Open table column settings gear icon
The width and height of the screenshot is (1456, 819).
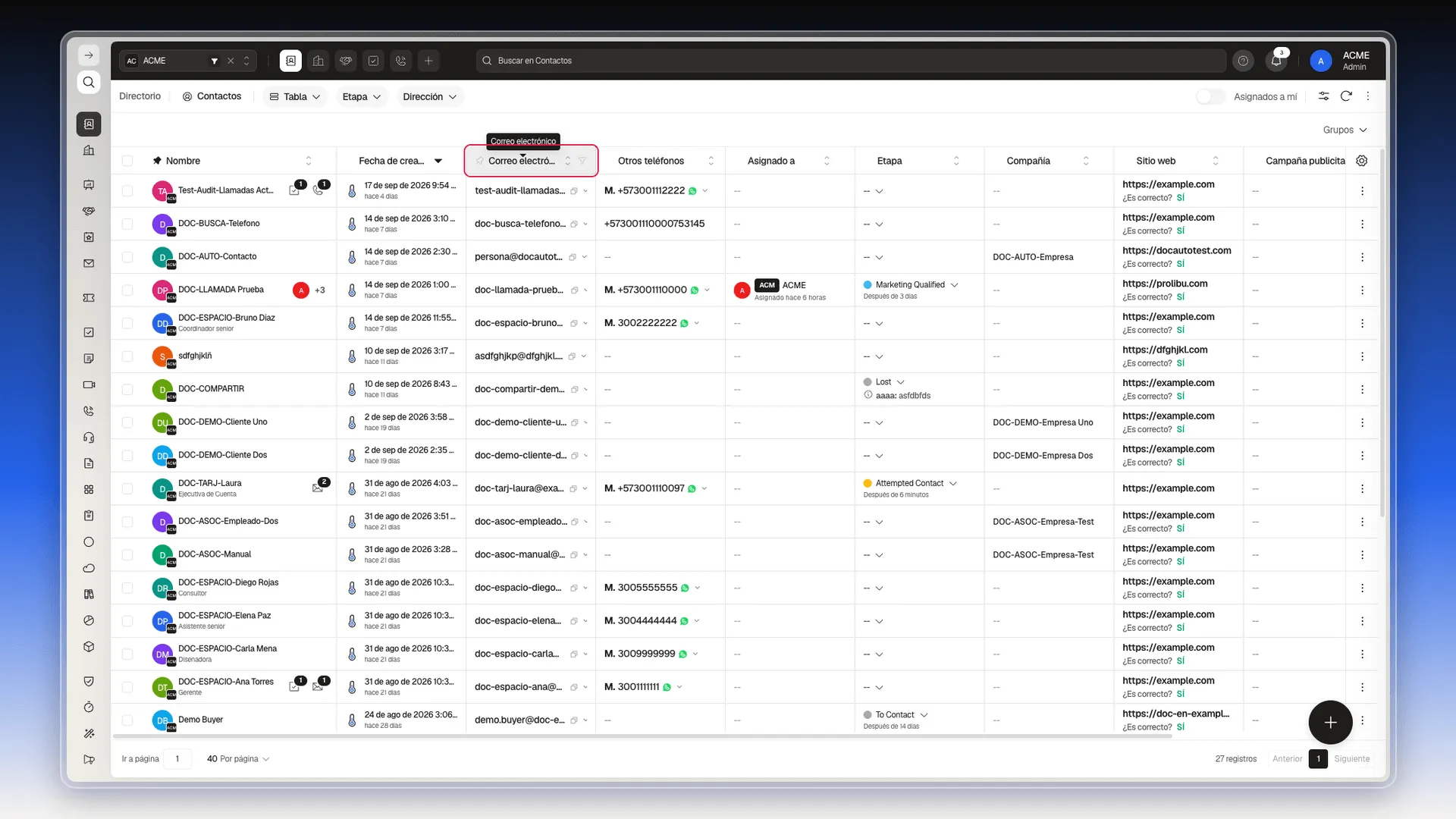(1362, 161)
